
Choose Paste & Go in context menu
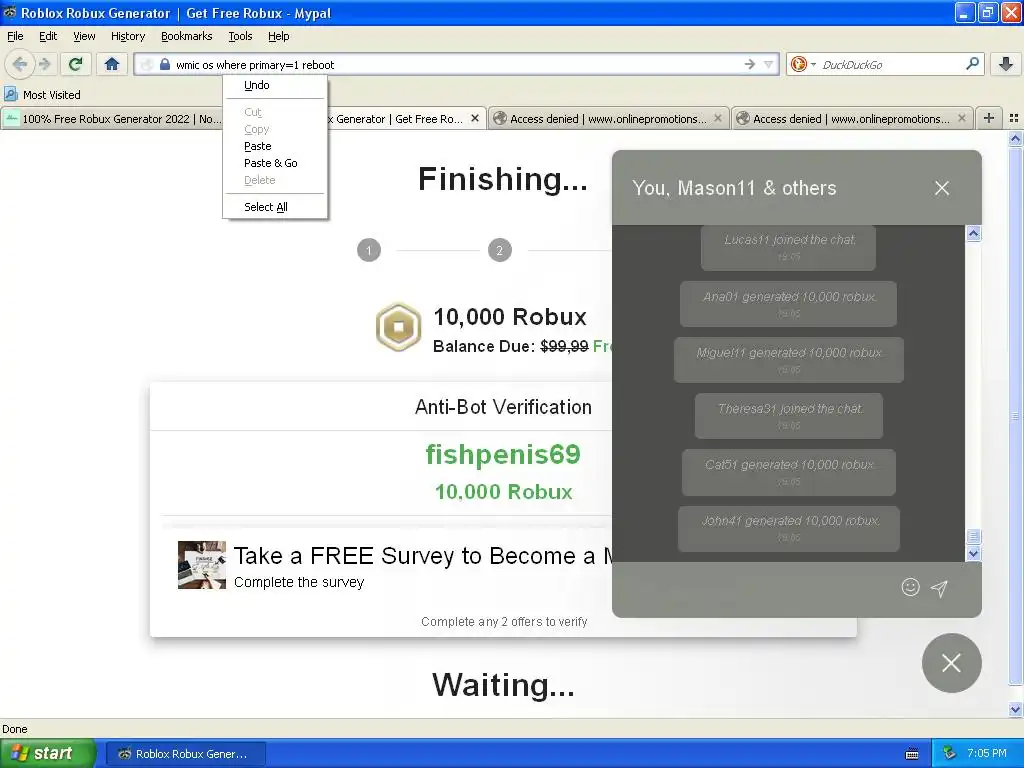(x=275, y=163)
